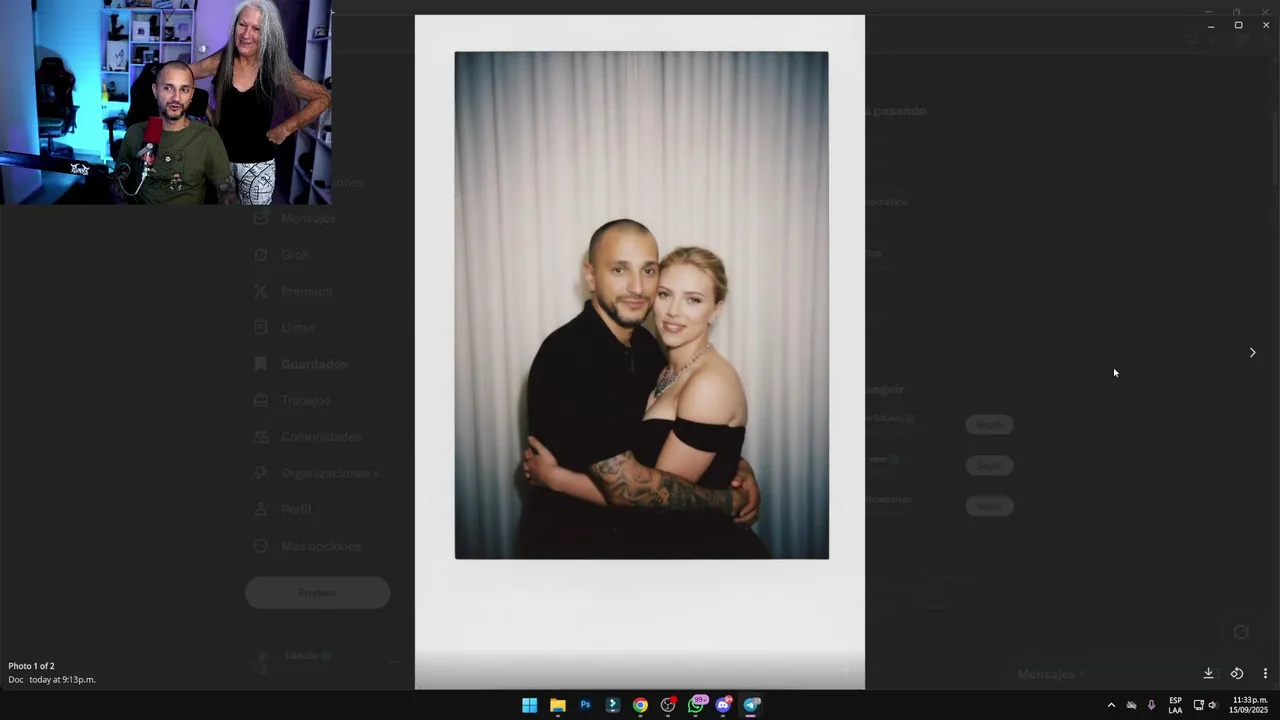Click the 'Doc today at 9:13p.m.' sender label
The image size is (1280, 720).
pyautogui.click(x=52, y=680)
